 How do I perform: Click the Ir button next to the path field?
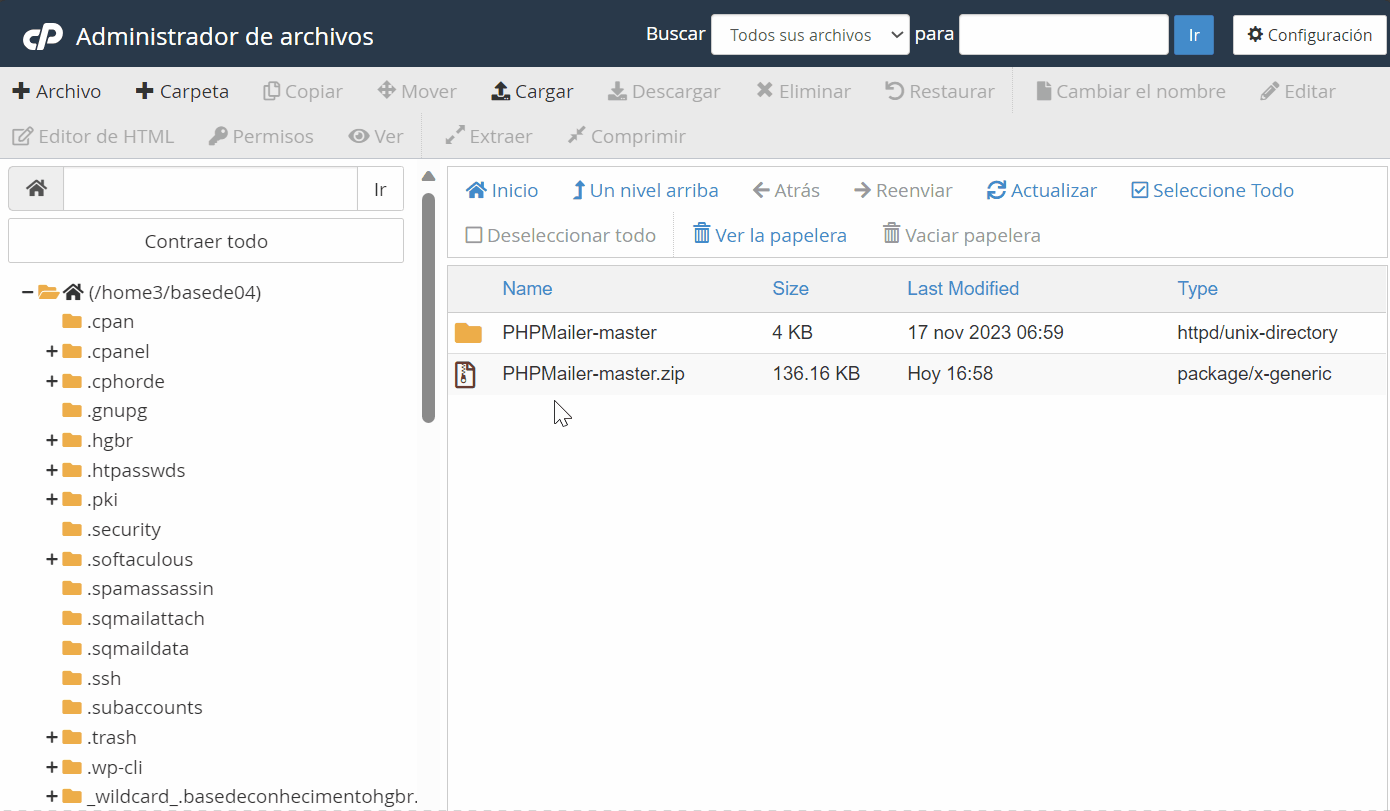[x=380, y=189]
